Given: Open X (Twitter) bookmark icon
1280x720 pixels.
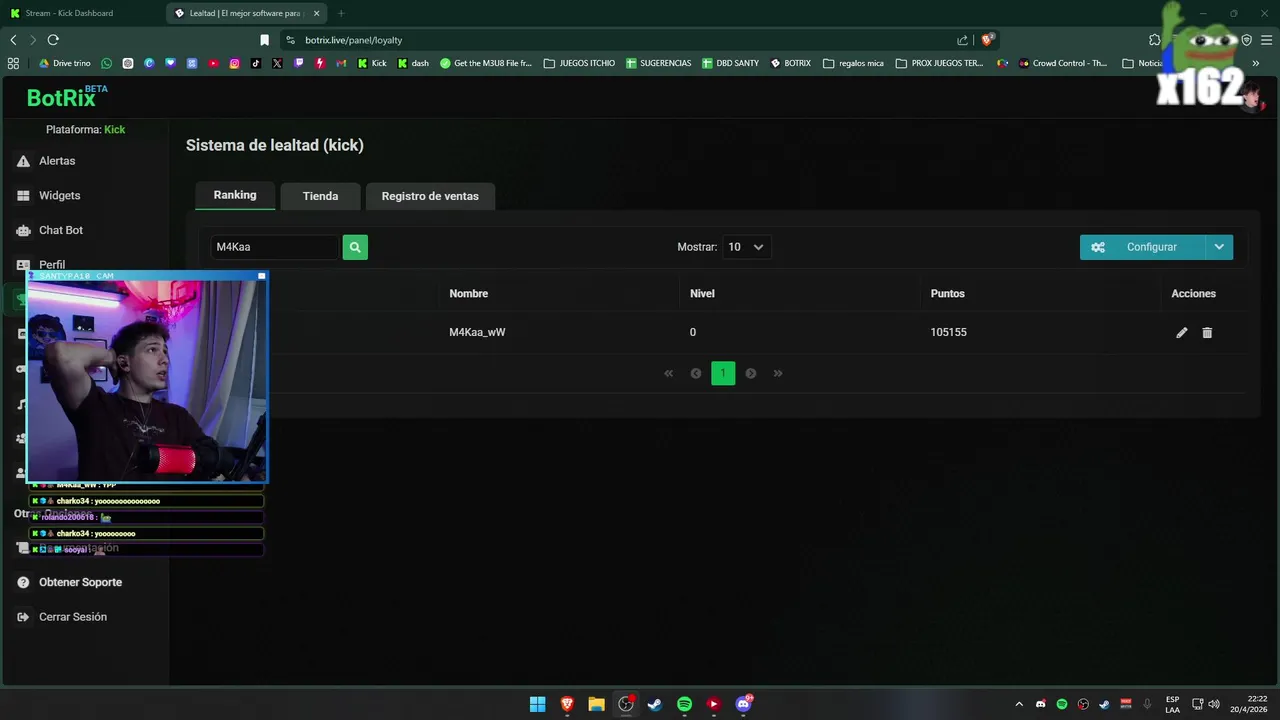Looking at the screenshot, I should 277,63.
